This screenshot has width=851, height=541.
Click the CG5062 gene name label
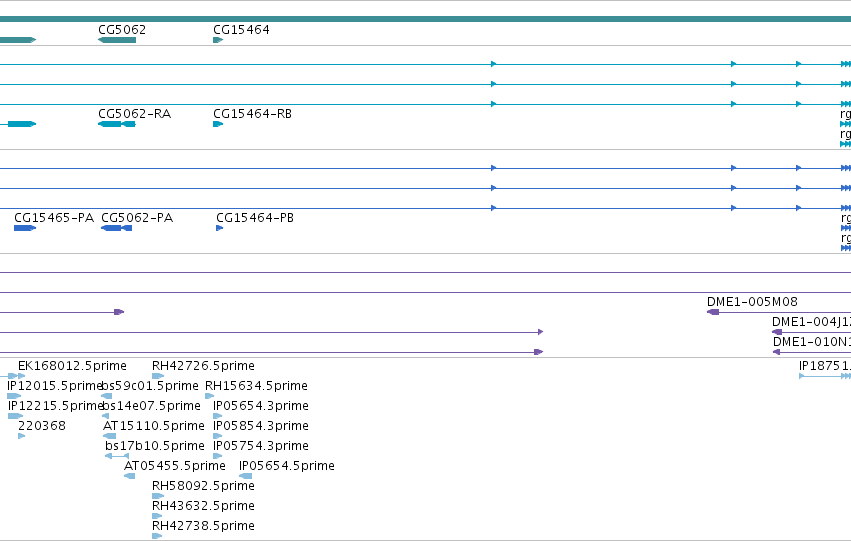coord(122,30)
